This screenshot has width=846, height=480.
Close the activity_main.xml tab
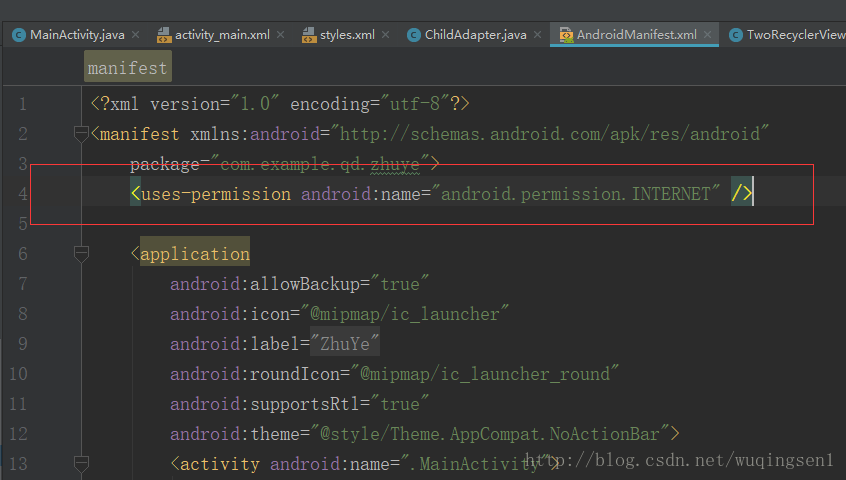click(x=281, y=35)
